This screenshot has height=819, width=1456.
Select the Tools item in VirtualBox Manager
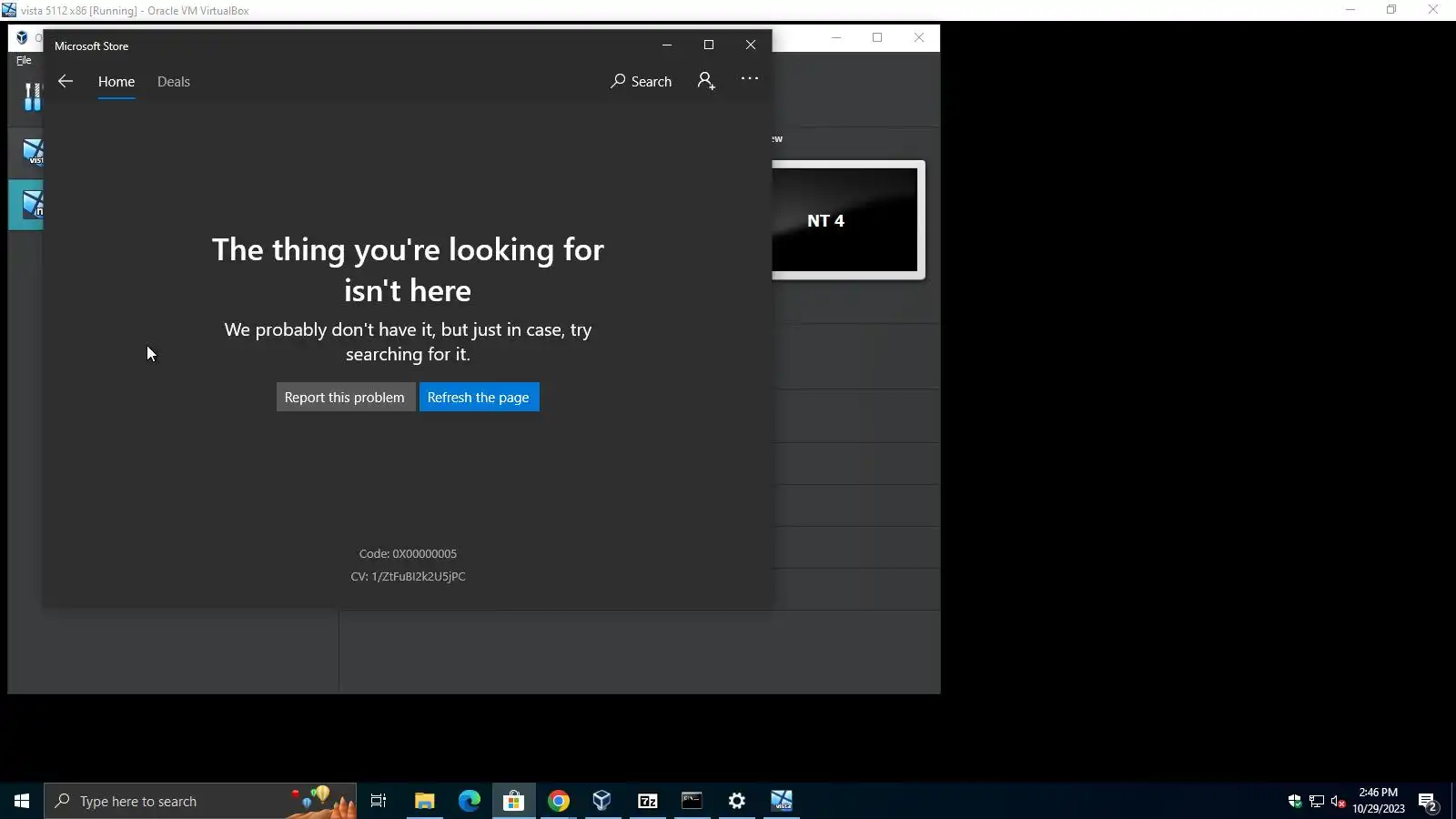(x=32, y=96)
